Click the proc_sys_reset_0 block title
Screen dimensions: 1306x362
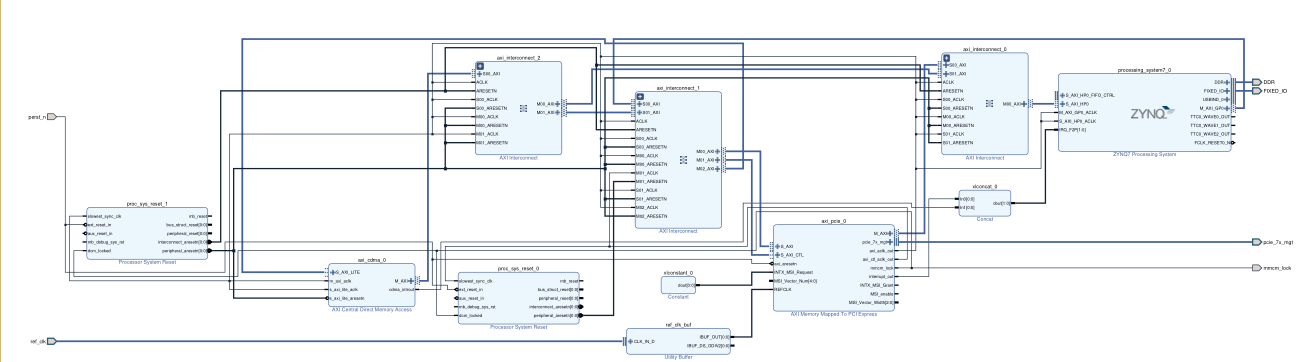click(x=517, y=269)
